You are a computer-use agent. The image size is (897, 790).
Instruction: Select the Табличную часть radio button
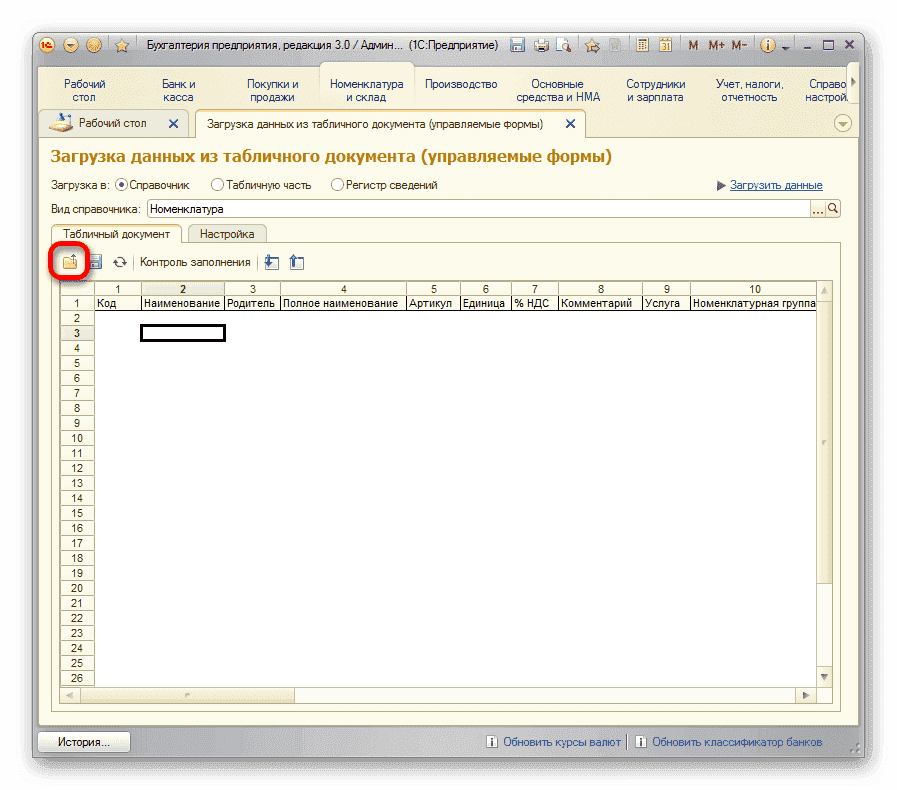point(215,185)
